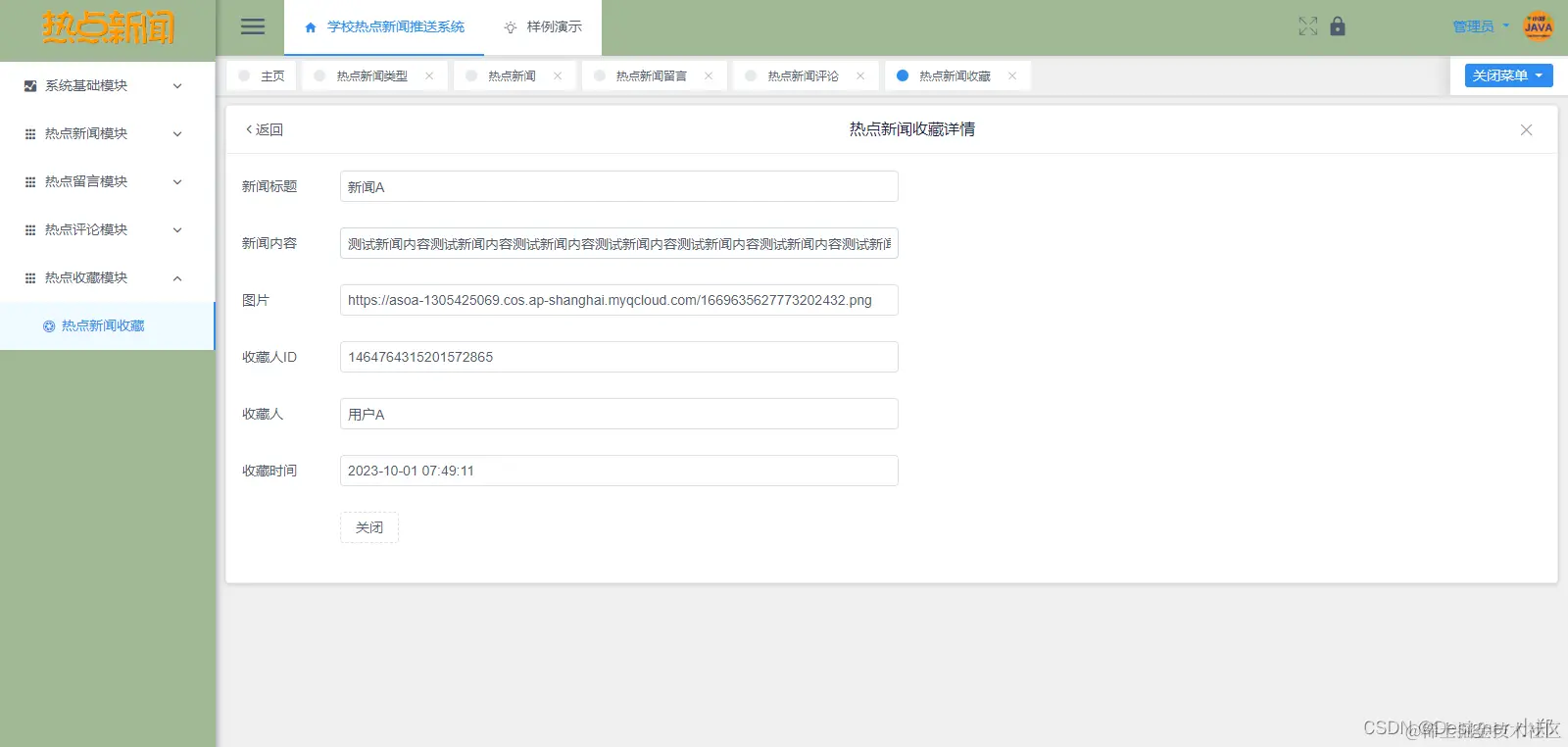Expand 热点留言模块 chevron
The width and height of the screenshot is (1568, 747).
pos(177,182)
